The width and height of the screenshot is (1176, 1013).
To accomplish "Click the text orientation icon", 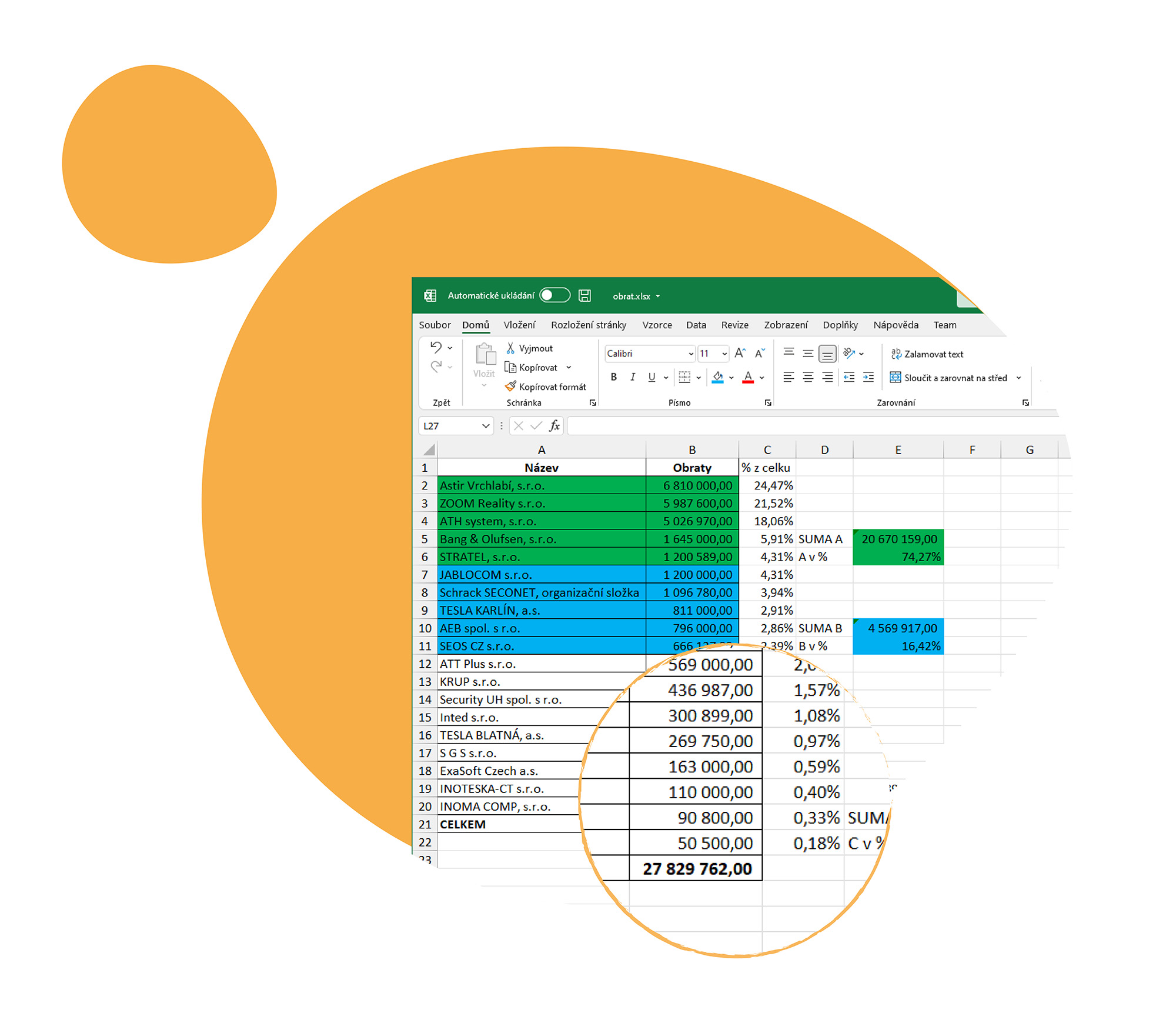I will (848, 353).
